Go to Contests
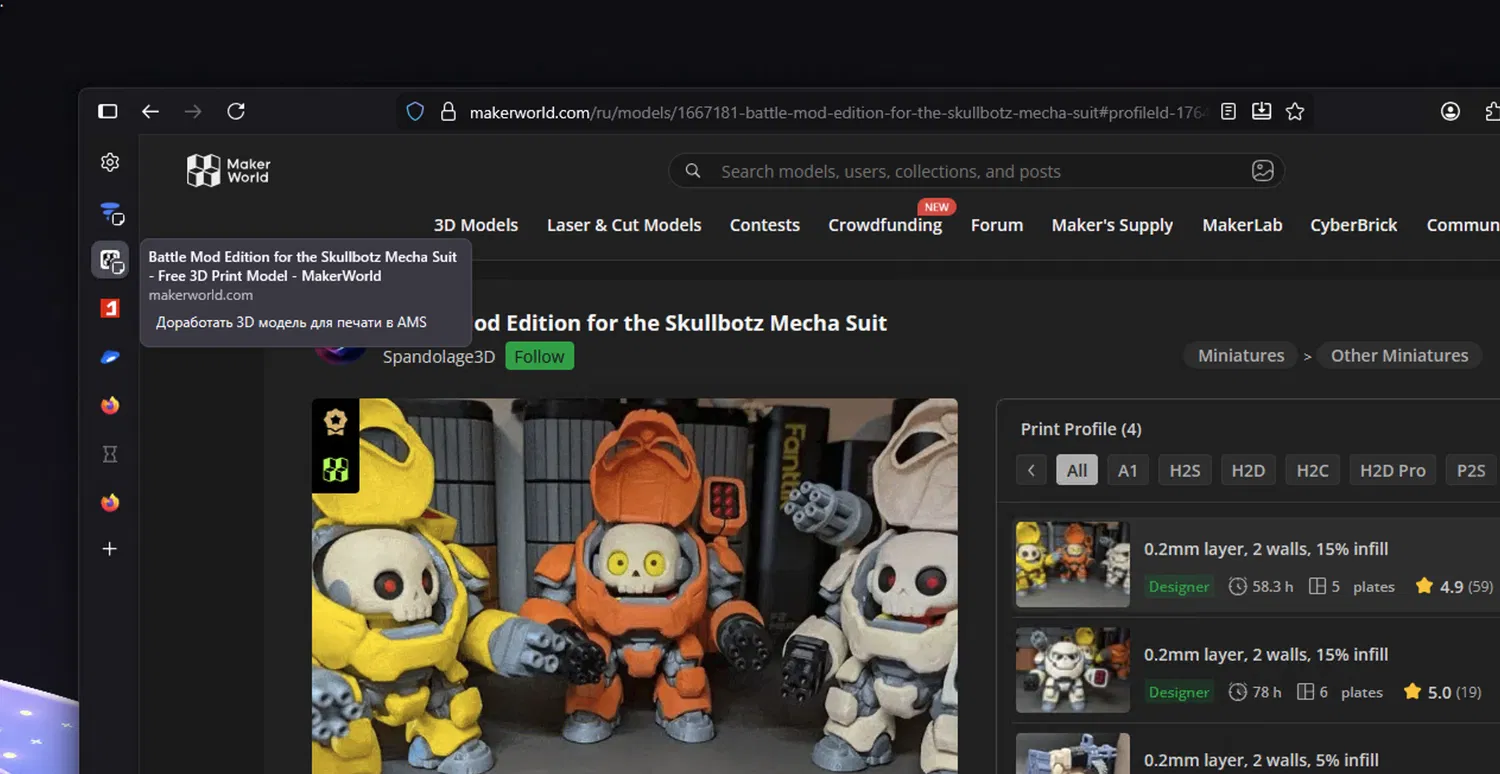The width and height of the screenshot is (1500, 774). [x=765, y=225]
